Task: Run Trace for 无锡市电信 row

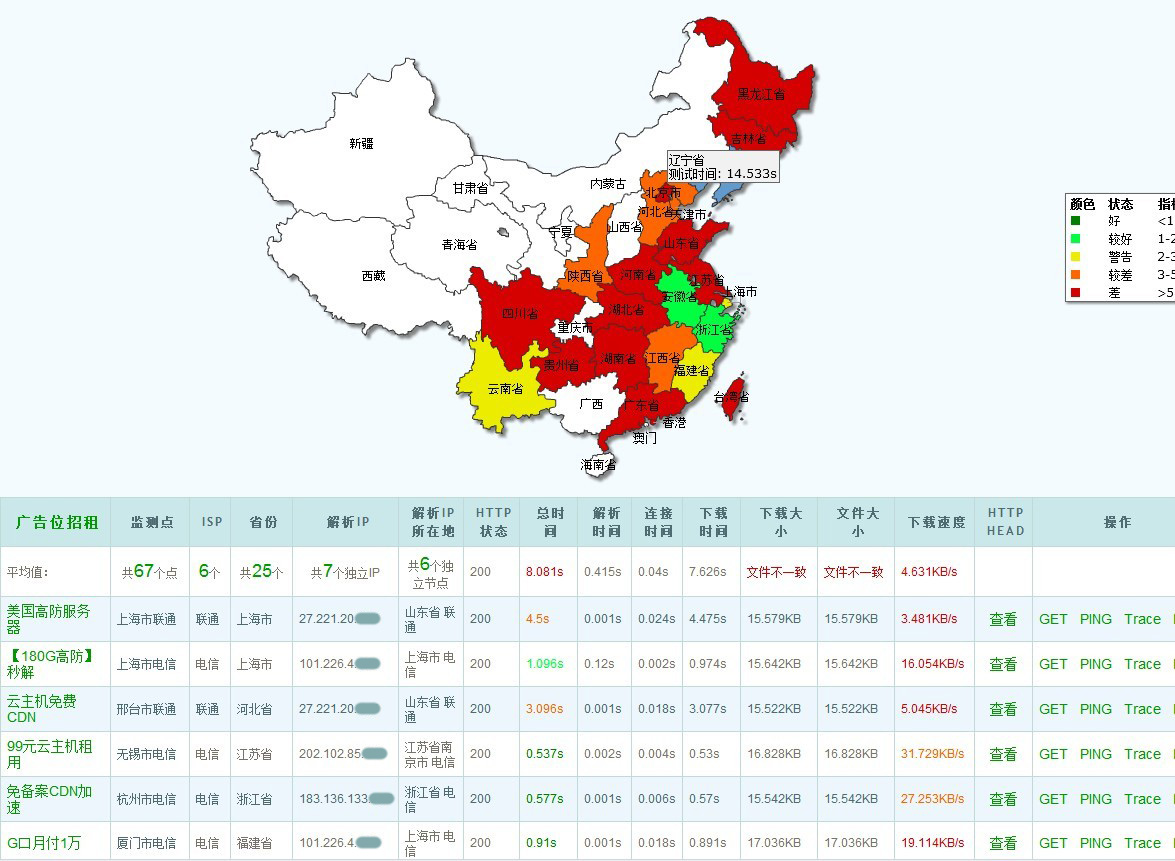Action: coord(1142,754)
